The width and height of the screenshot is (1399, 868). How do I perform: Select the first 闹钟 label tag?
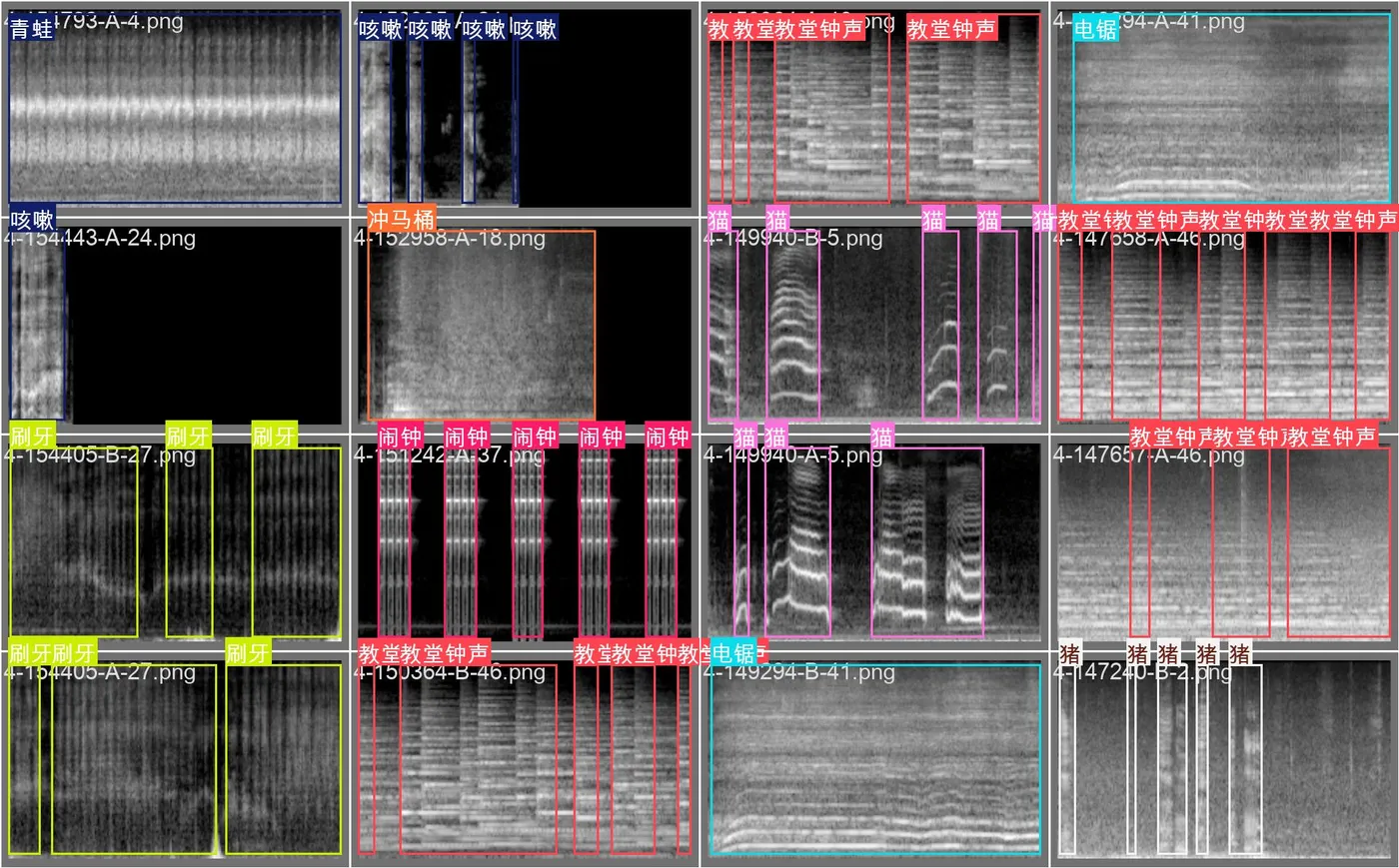[x=401, y=436]
